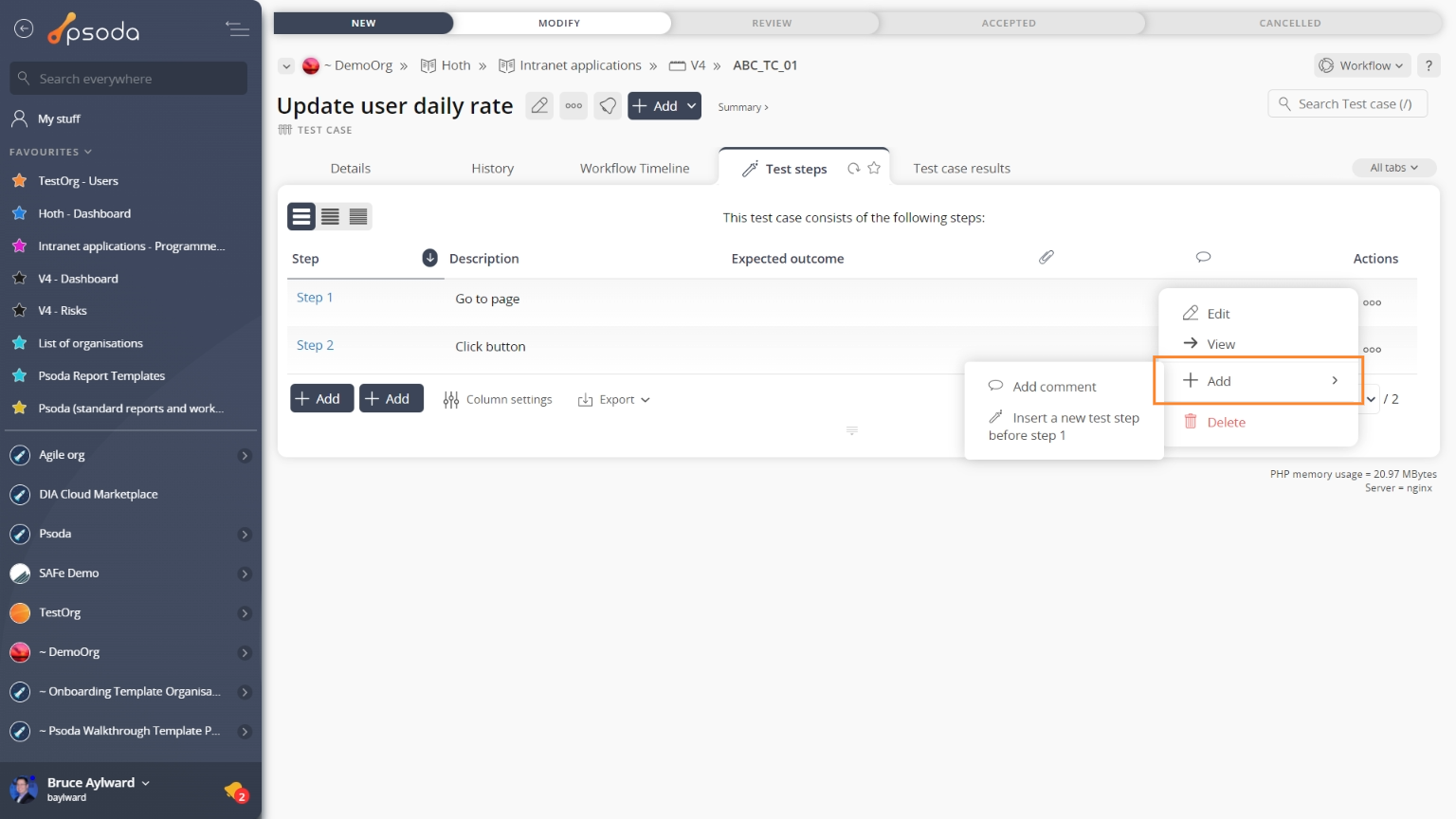The width and height of the screenshot is (1456, 819).
Task: Click the notifications badge icon near user
Action: click(236, 791)
